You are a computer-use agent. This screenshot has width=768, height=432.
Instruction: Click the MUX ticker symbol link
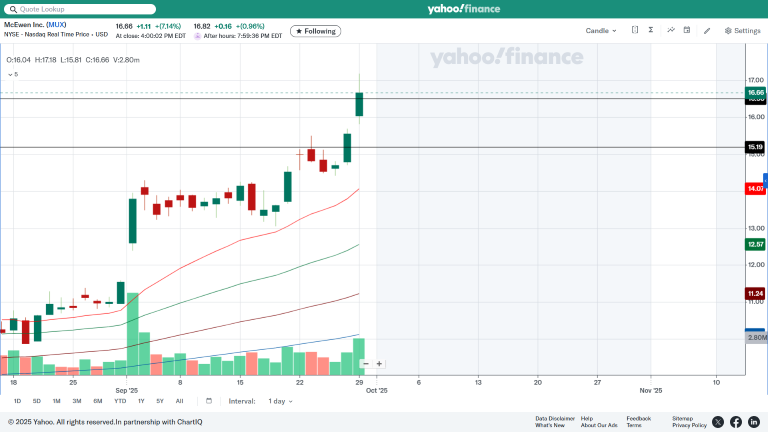tap(56, 24)
